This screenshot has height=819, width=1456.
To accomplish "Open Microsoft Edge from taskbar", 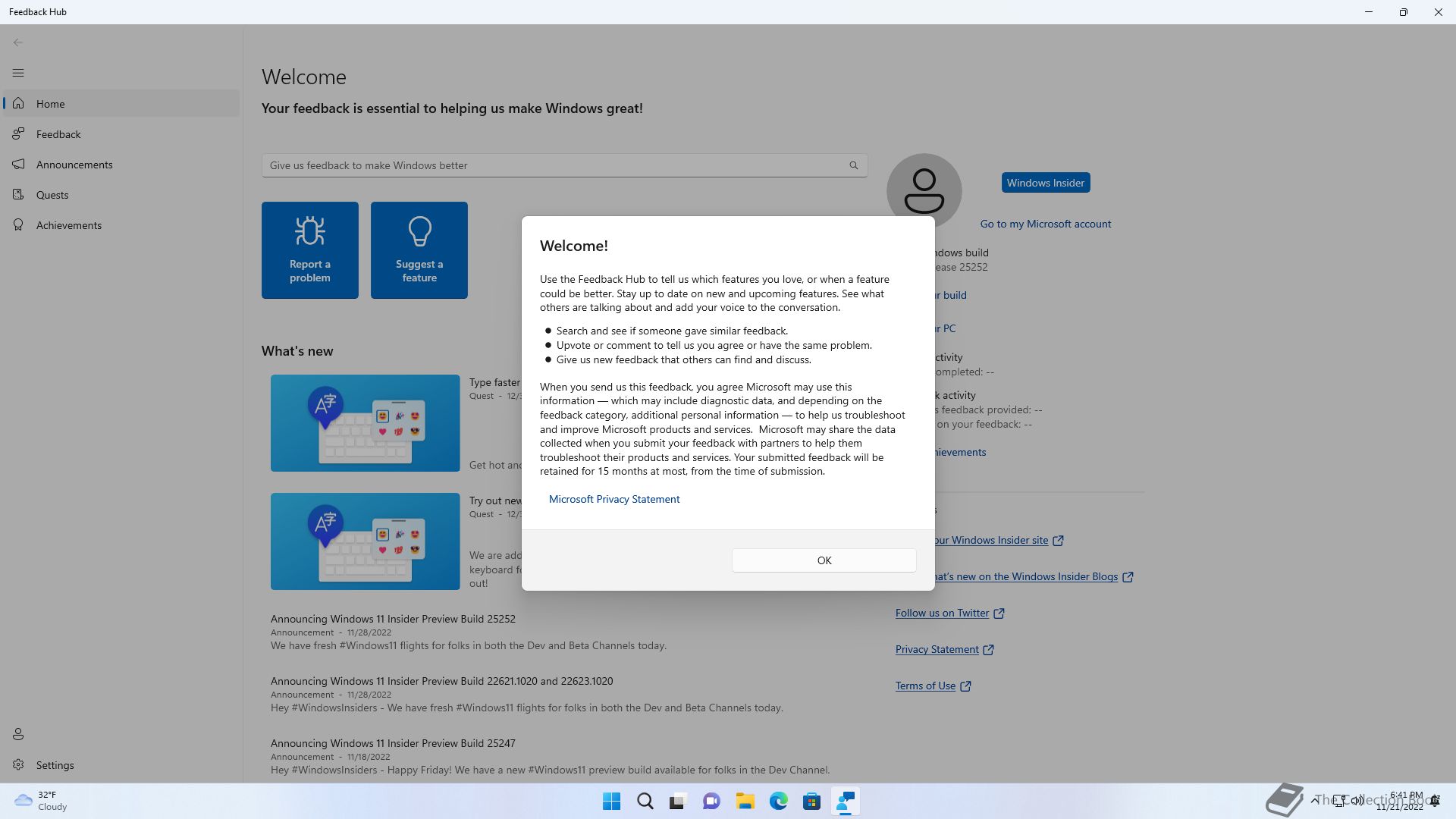I will click(778, 802).
